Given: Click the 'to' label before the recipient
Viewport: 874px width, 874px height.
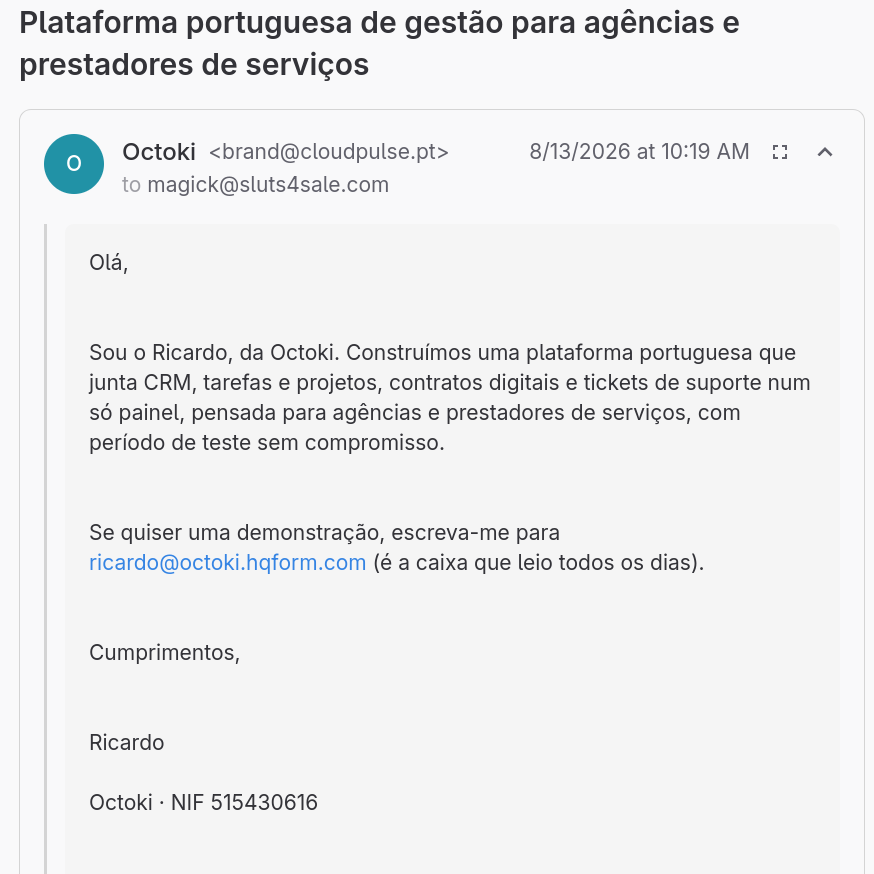Looking at the screenshot, I should tap(132, 184).
